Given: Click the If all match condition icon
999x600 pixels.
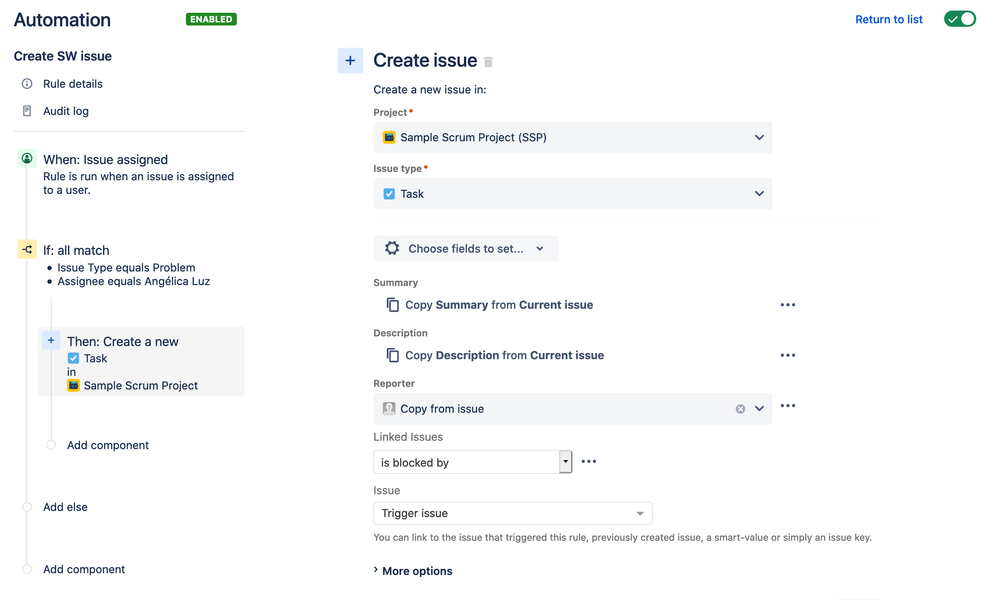Looking at the screenshot, I should point(27,250).
